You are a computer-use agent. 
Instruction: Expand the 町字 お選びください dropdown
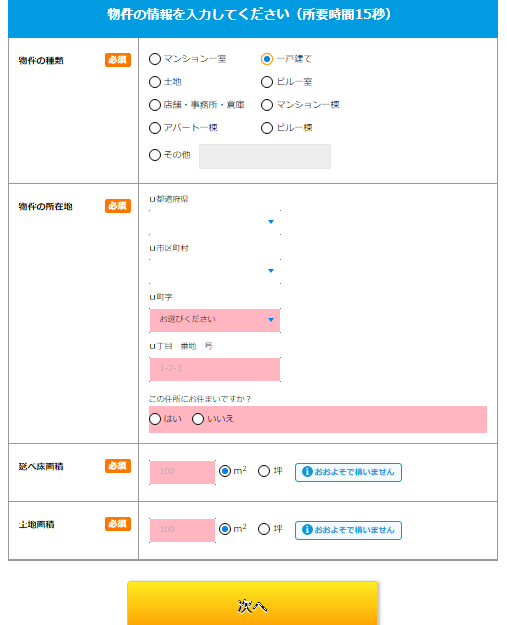215,320
